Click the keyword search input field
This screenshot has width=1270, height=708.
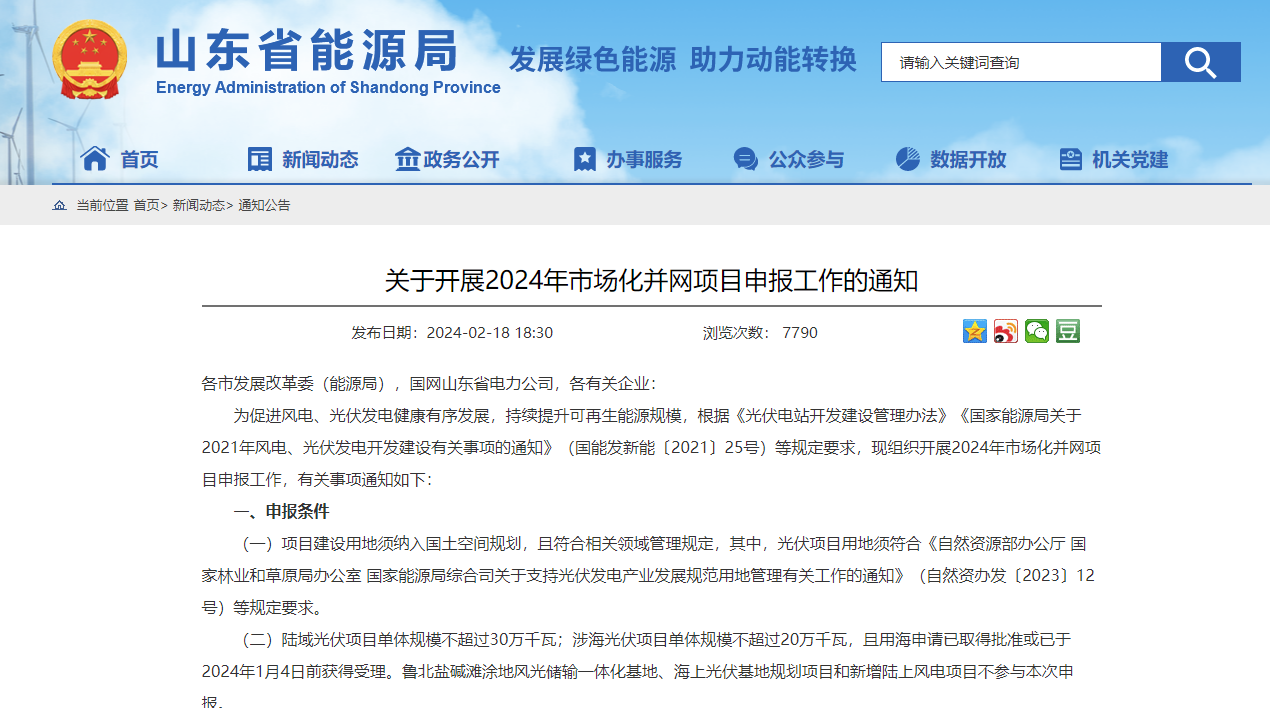[x=1021, y=62]
